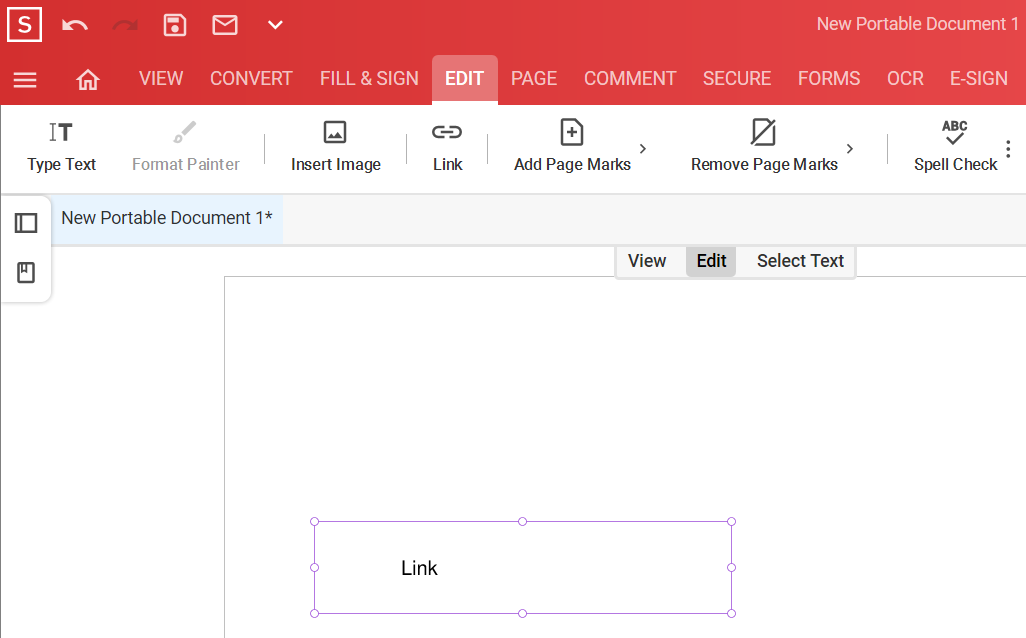1026x638 pixels.
Task: Click the bottom-left link box handle
Action: point(315,613)
